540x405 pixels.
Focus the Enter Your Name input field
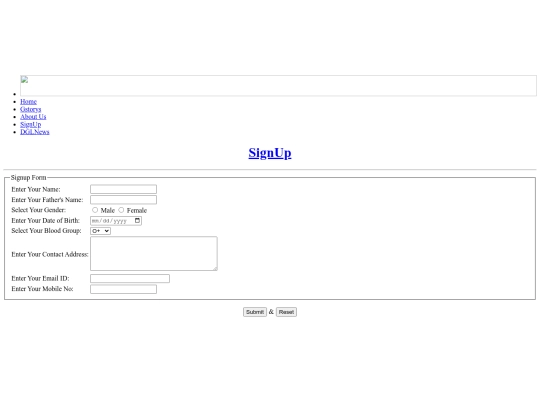click(123, 189)
